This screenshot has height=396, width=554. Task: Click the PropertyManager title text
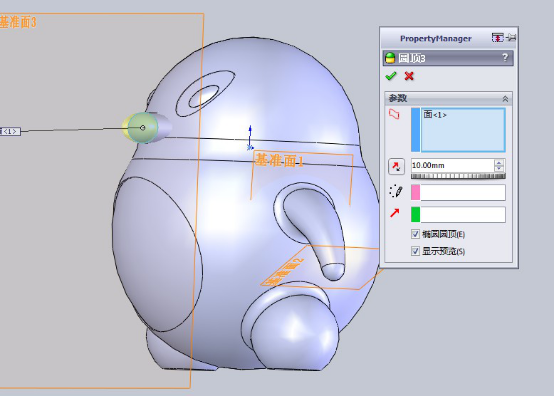(436, 39)
